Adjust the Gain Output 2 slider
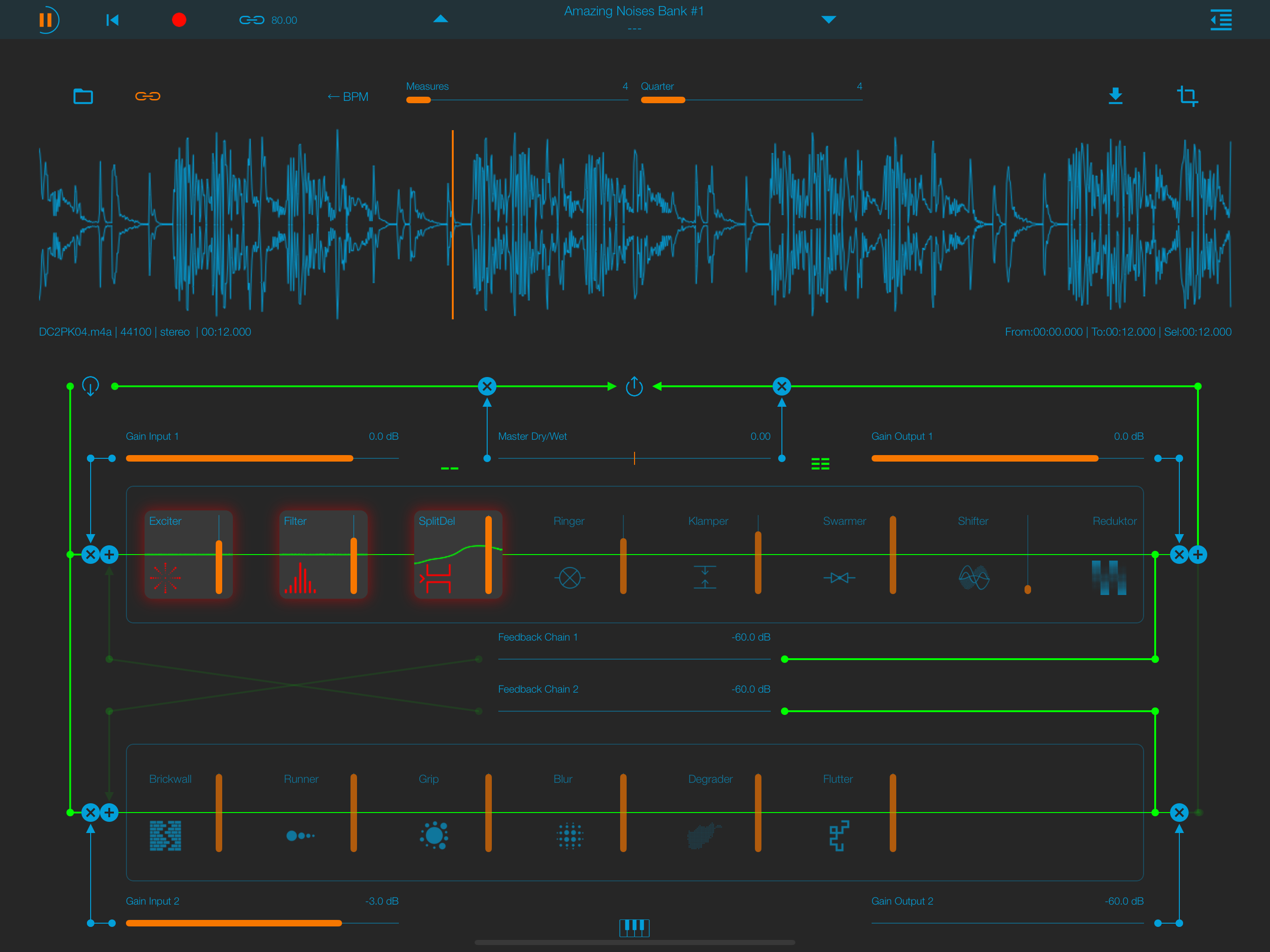Image resolution: width=1270 pixels, height=952 pixels. click(x=1008, y=923)
